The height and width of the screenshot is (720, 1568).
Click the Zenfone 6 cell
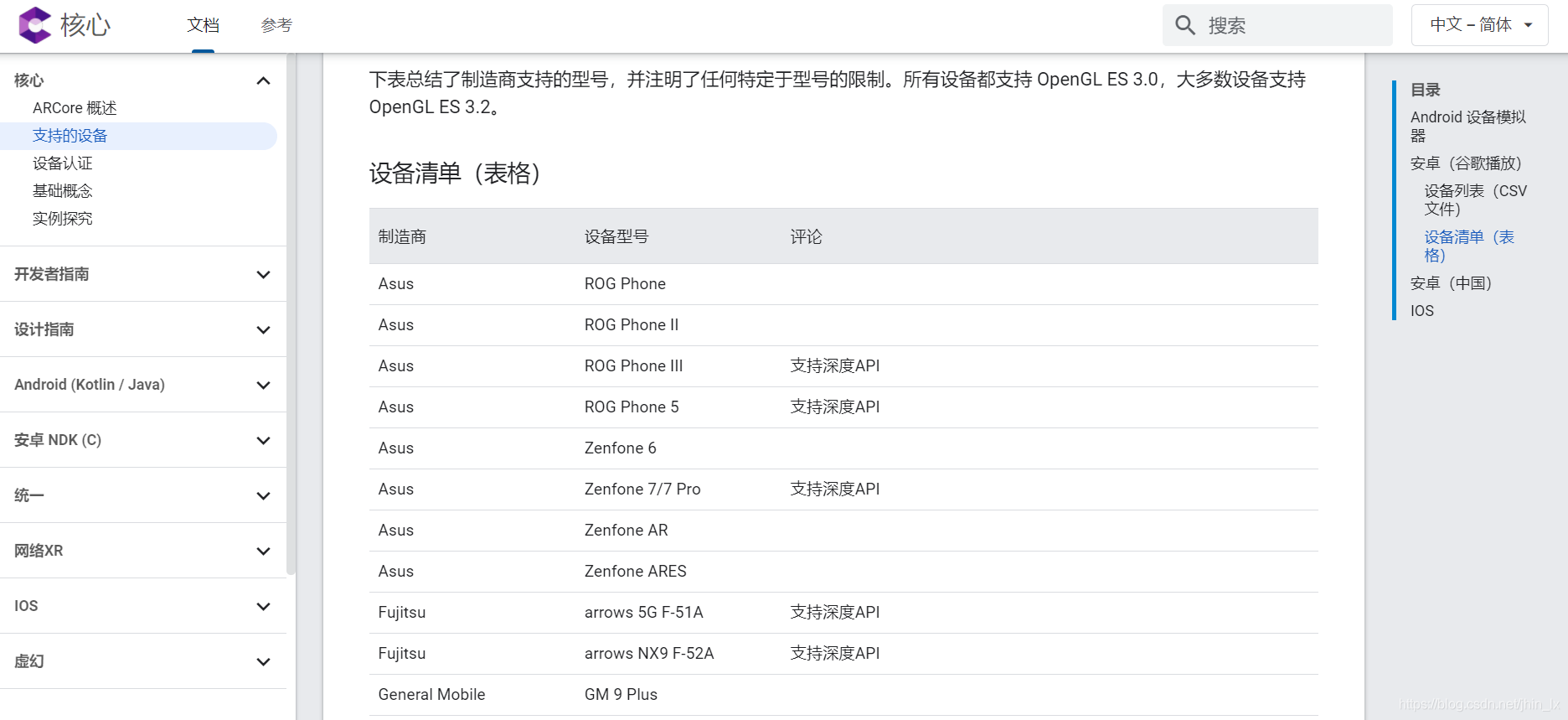[x=621, y=448]
